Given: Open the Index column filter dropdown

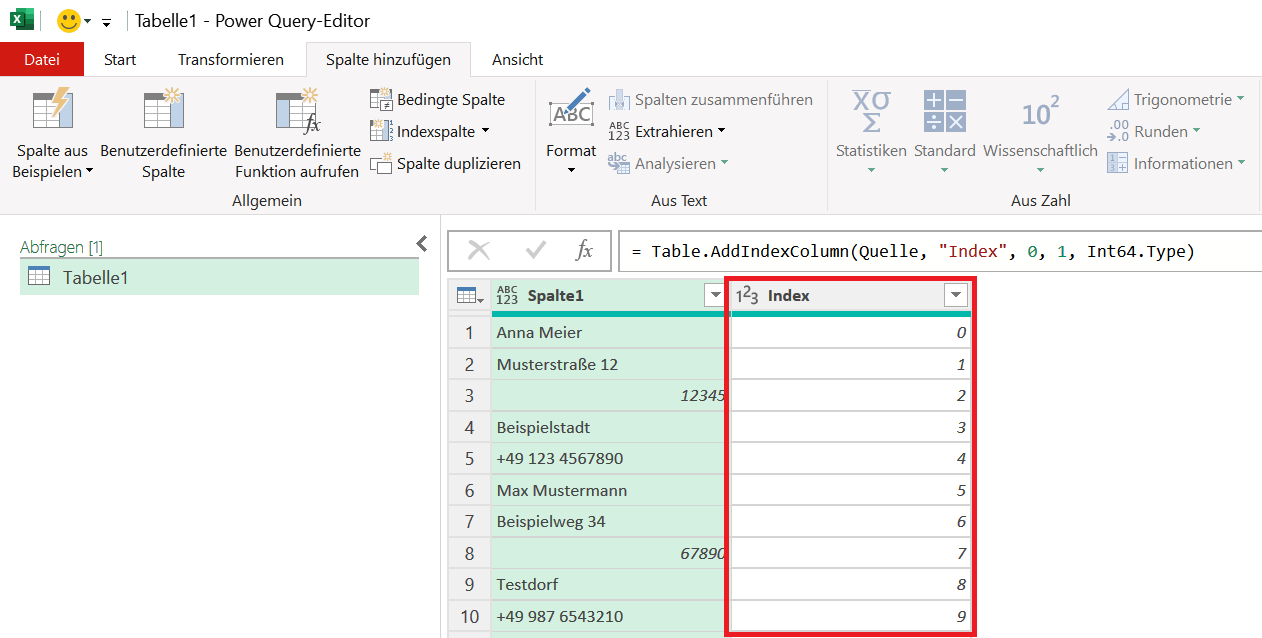Looking at the screenshot, I should (x=956, y=295).
